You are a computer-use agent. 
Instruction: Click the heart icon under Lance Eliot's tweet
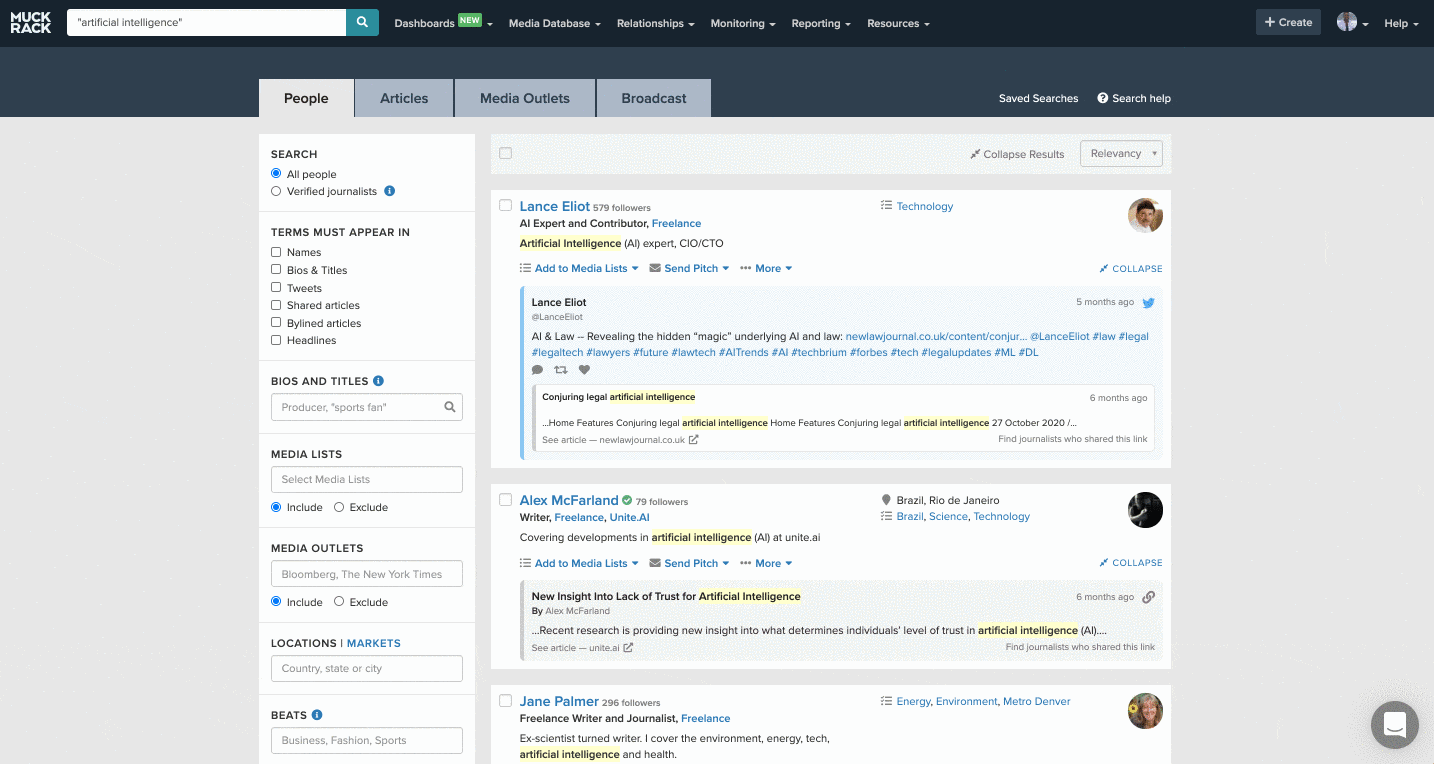point(585,370)
